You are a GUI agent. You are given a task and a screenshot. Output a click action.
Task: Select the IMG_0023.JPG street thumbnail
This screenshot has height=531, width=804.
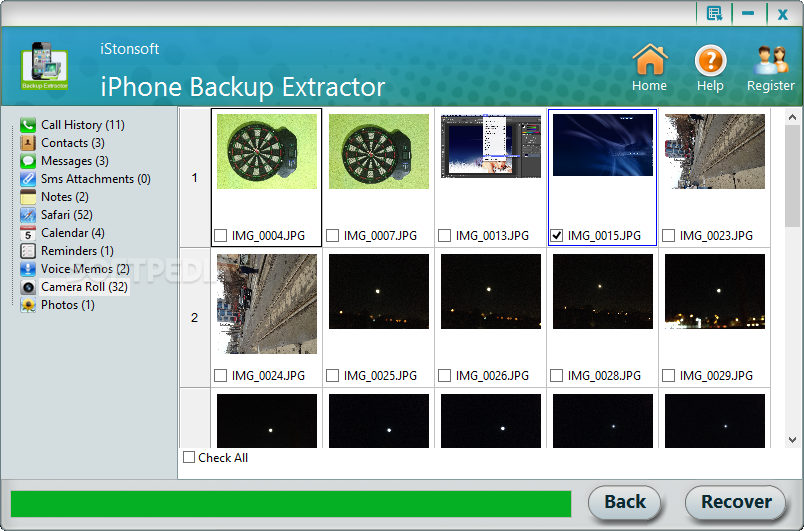tap(715, 151)
